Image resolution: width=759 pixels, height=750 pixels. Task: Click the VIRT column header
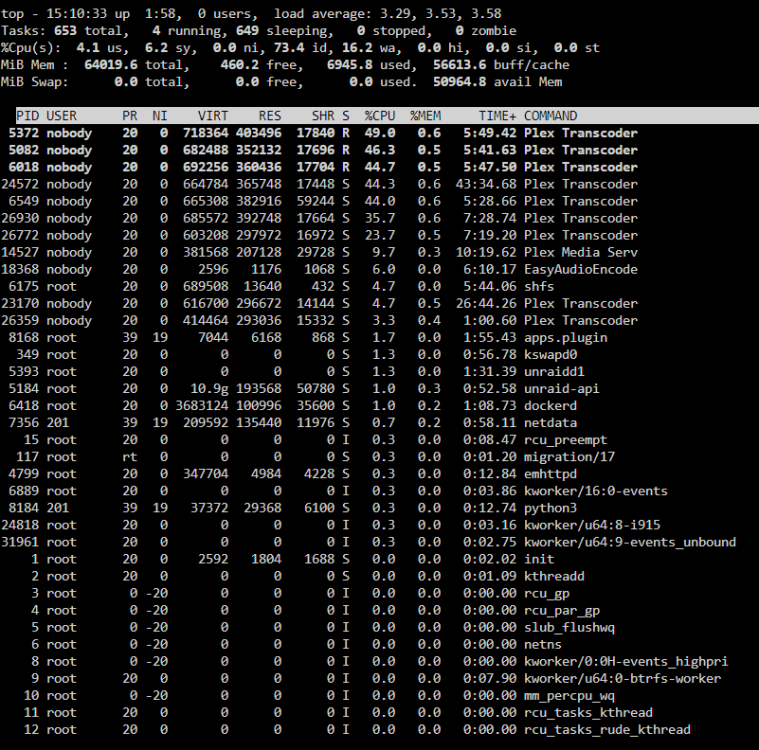tap(213, 116)
